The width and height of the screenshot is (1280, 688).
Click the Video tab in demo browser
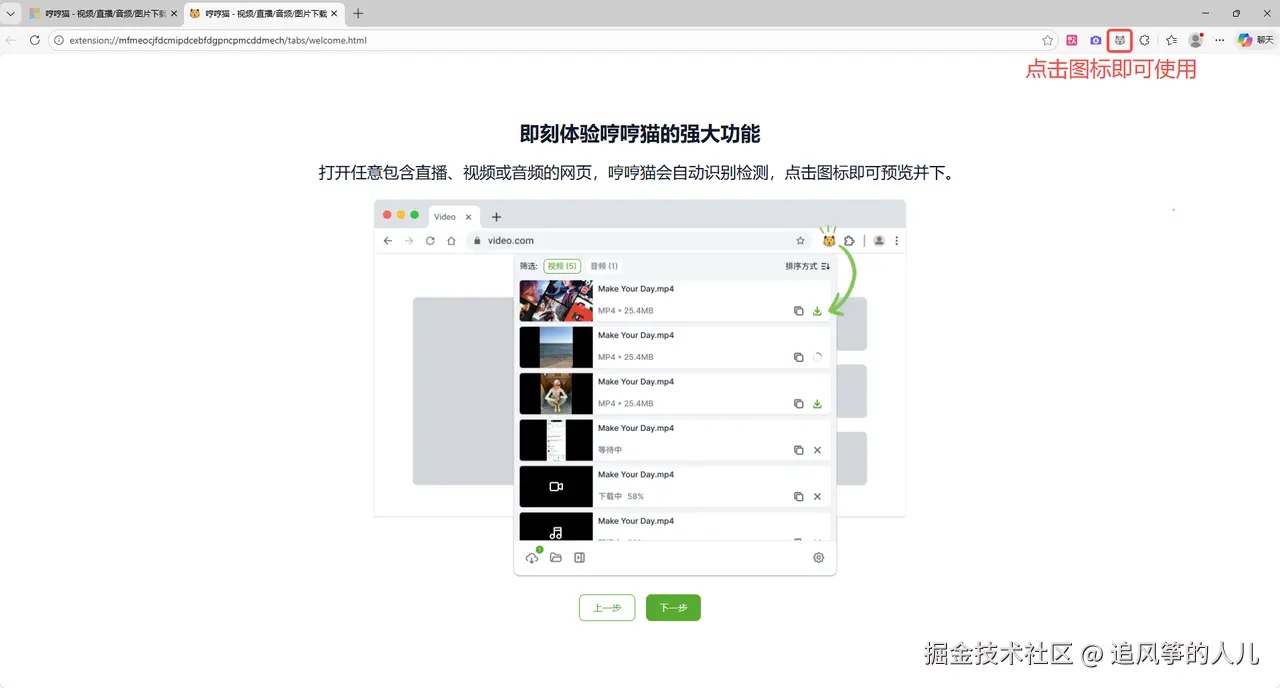(x=454, y=217)
